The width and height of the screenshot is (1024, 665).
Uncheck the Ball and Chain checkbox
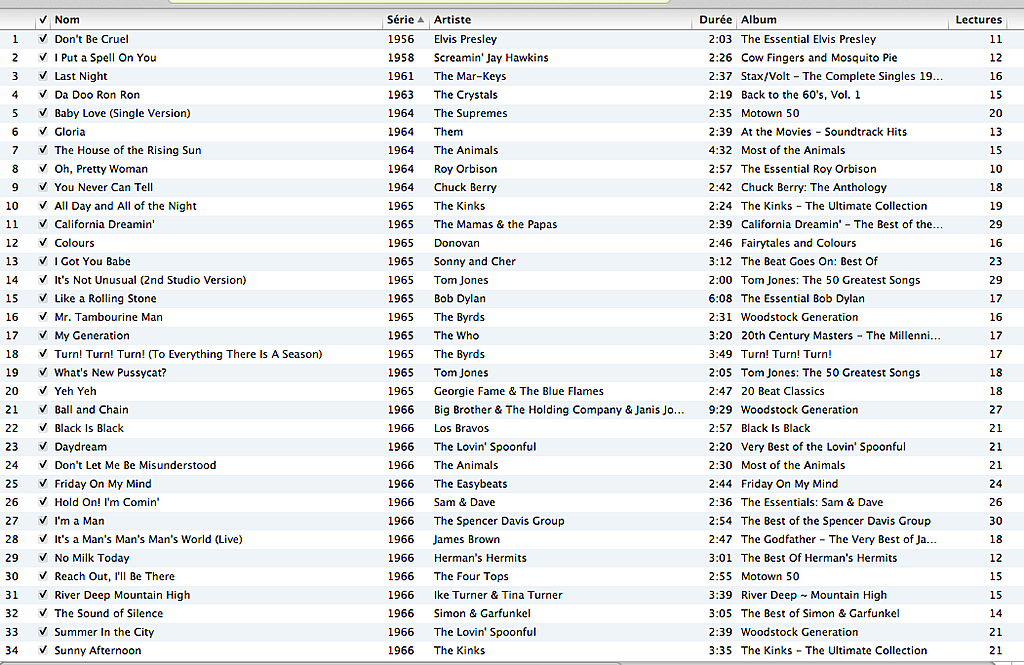click(43, 409)
